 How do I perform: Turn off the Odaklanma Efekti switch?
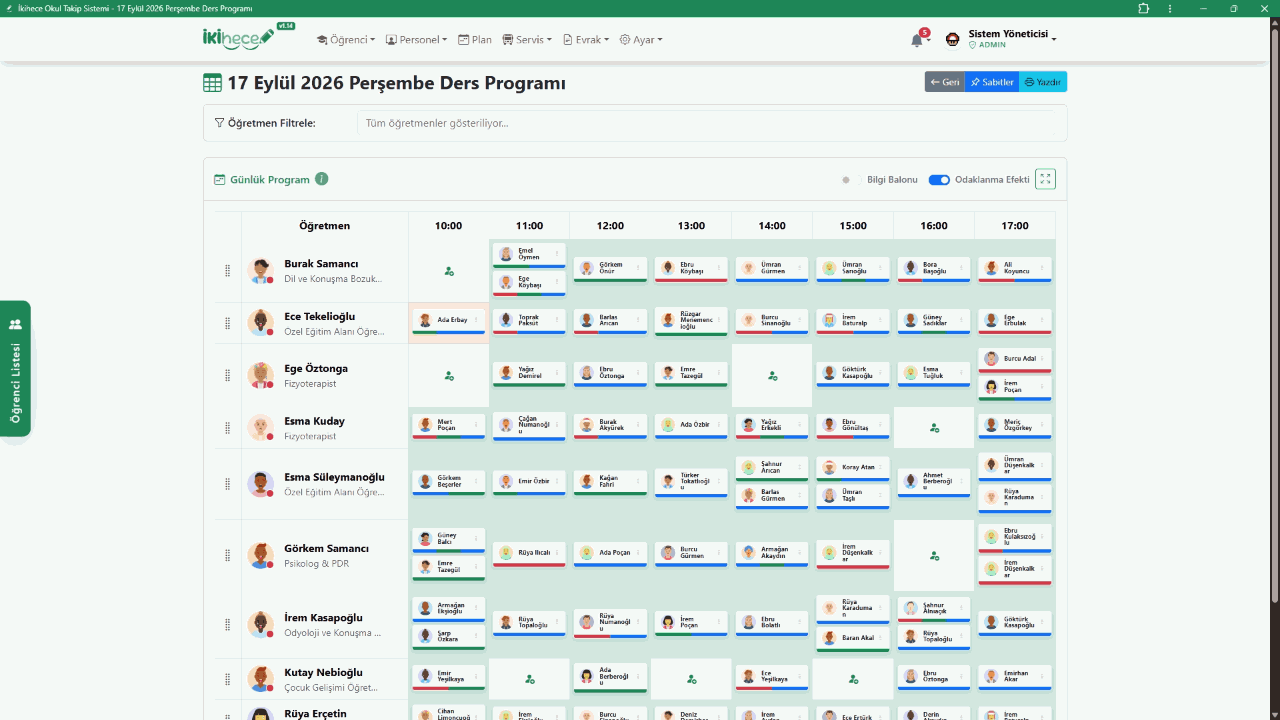939,180
